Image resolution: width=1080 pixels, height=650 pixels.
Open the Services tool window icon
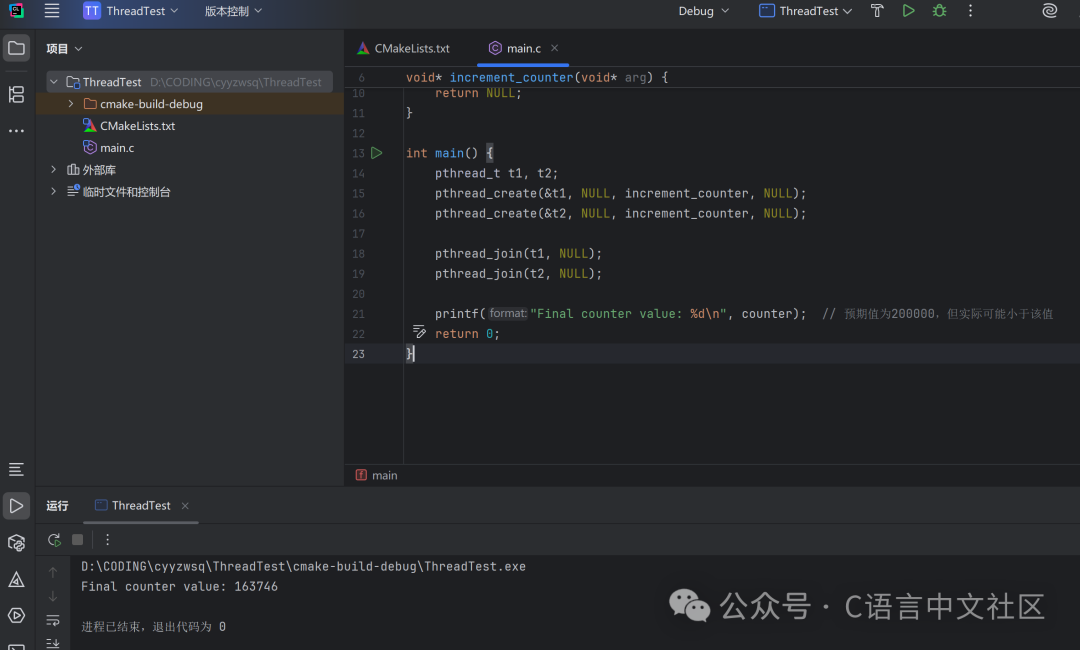(17, 616)
